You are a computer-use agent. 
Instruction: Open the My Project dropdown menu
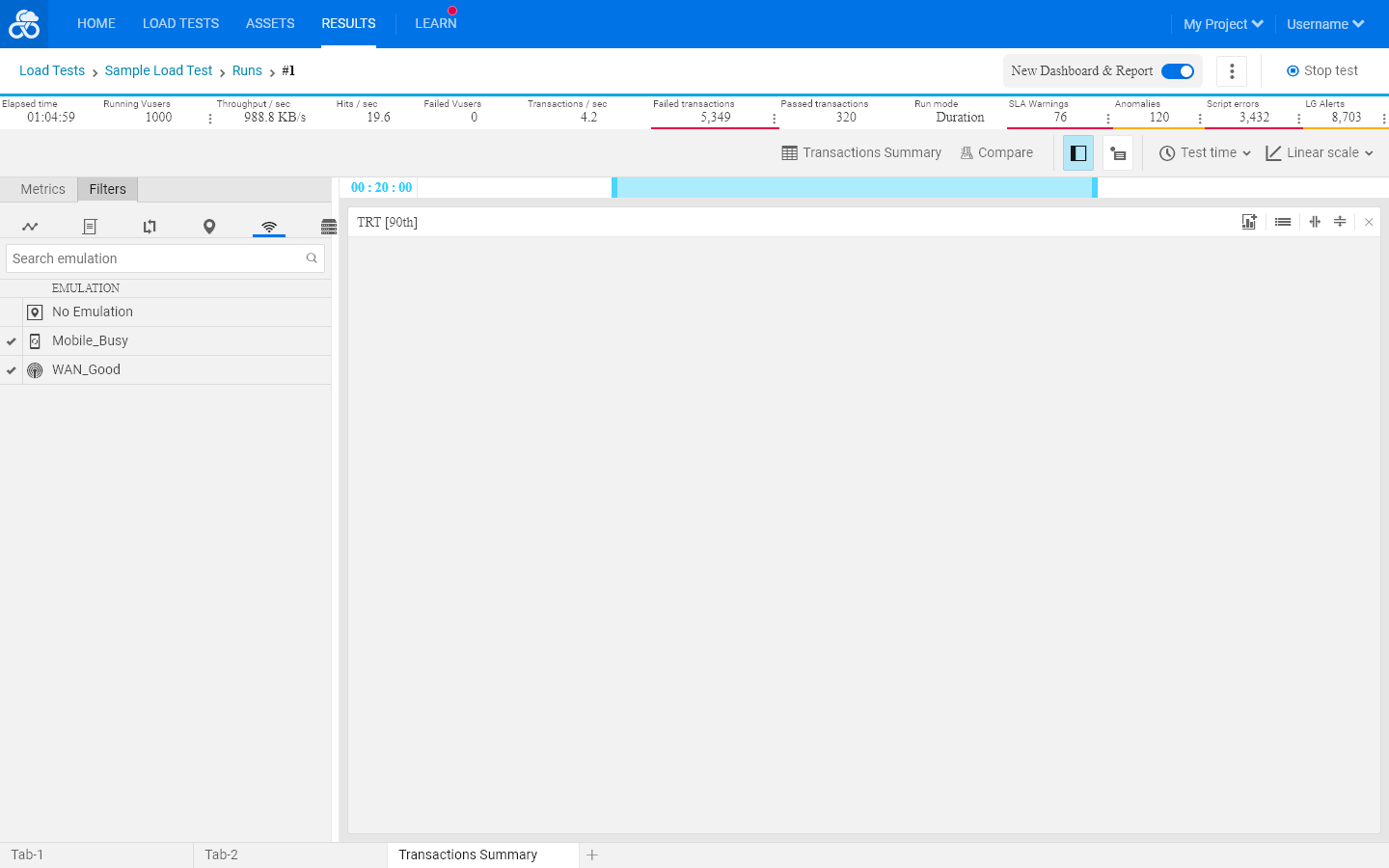coord(1223,24)
